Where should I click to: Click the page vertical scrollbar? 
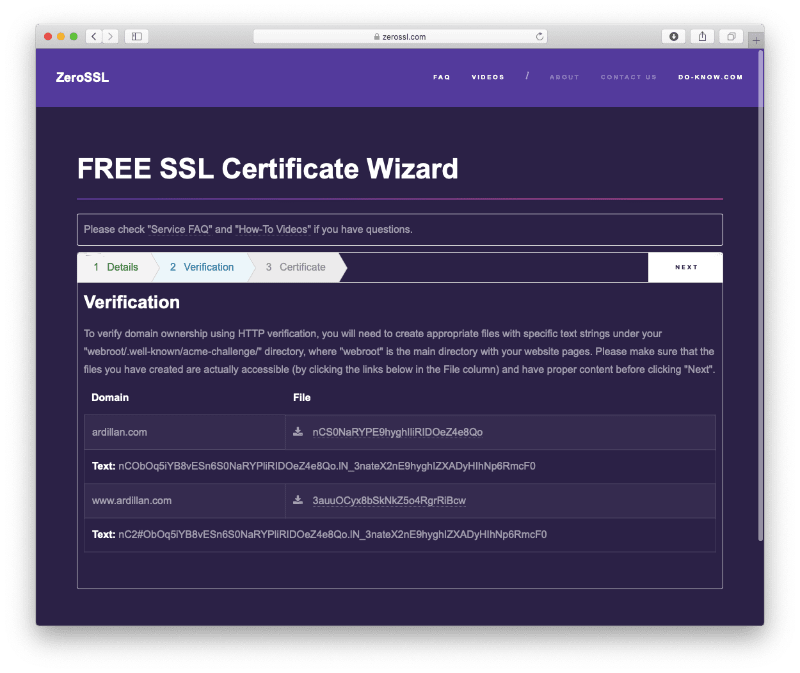point(760,294)
